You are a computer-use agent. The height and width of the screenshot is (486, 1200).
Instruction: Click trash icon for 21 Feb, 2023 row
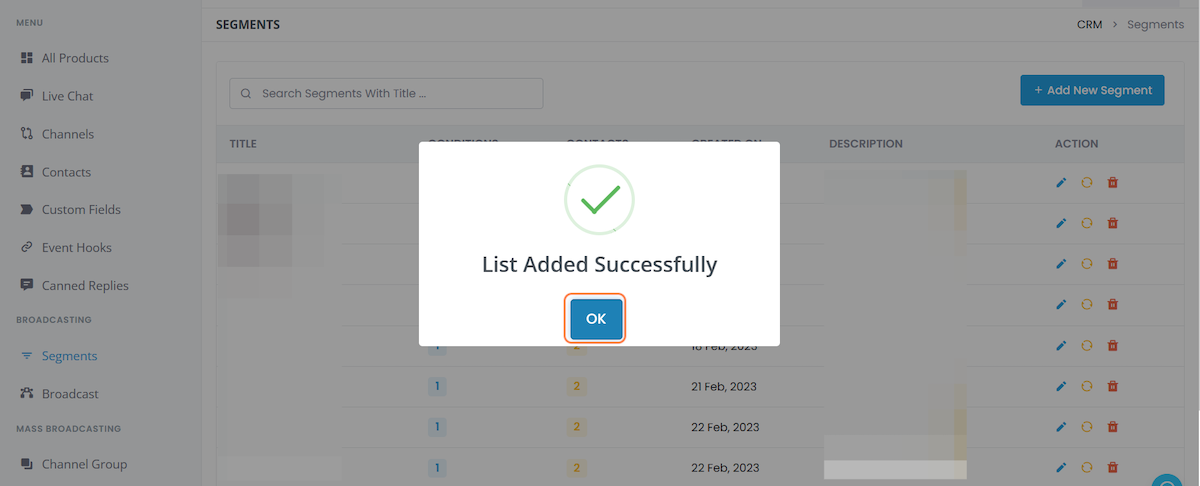[1113, 386]
